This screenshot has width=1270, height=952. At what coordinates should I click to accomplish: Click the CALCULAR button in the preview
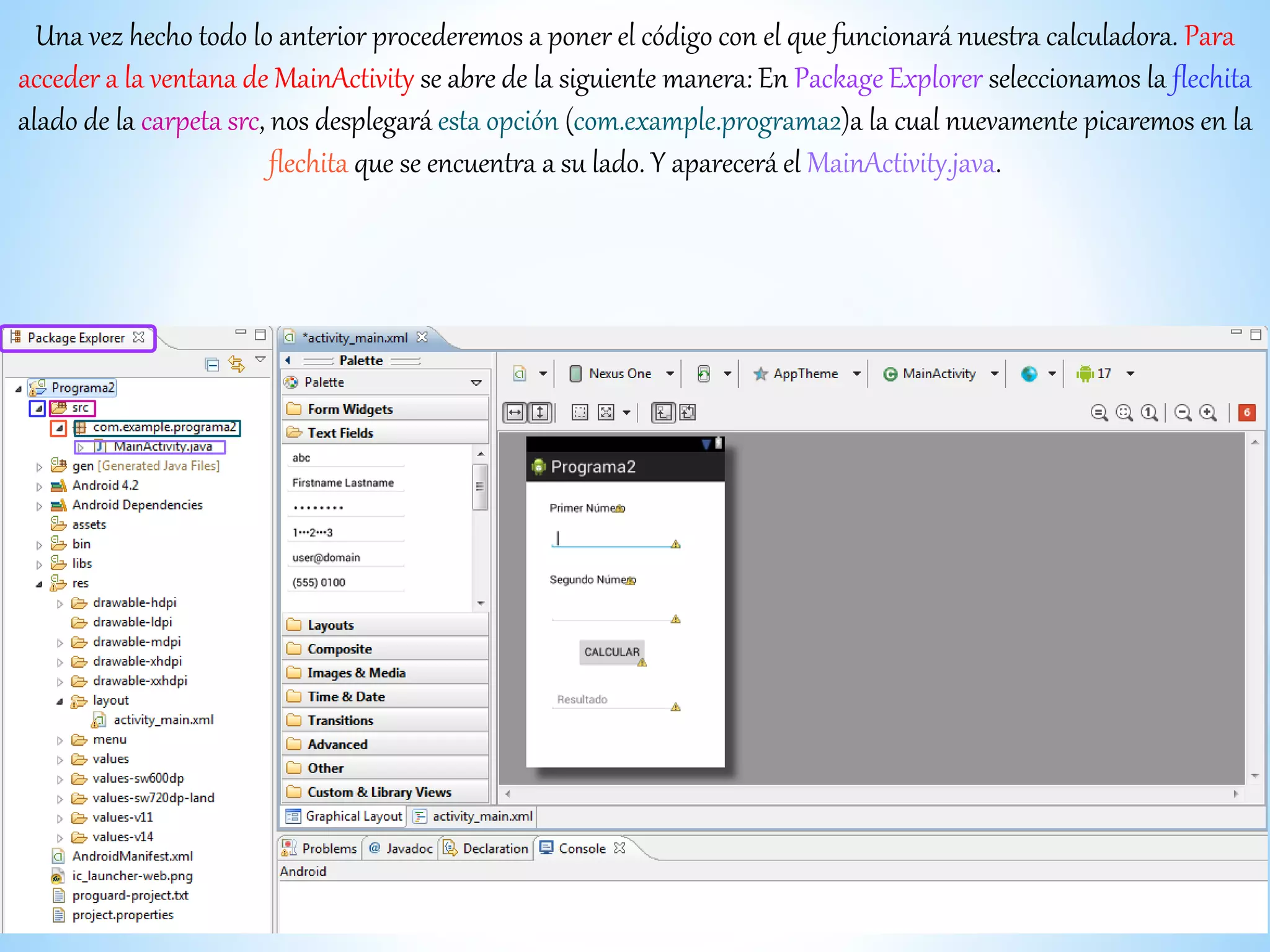click(611, 652)
